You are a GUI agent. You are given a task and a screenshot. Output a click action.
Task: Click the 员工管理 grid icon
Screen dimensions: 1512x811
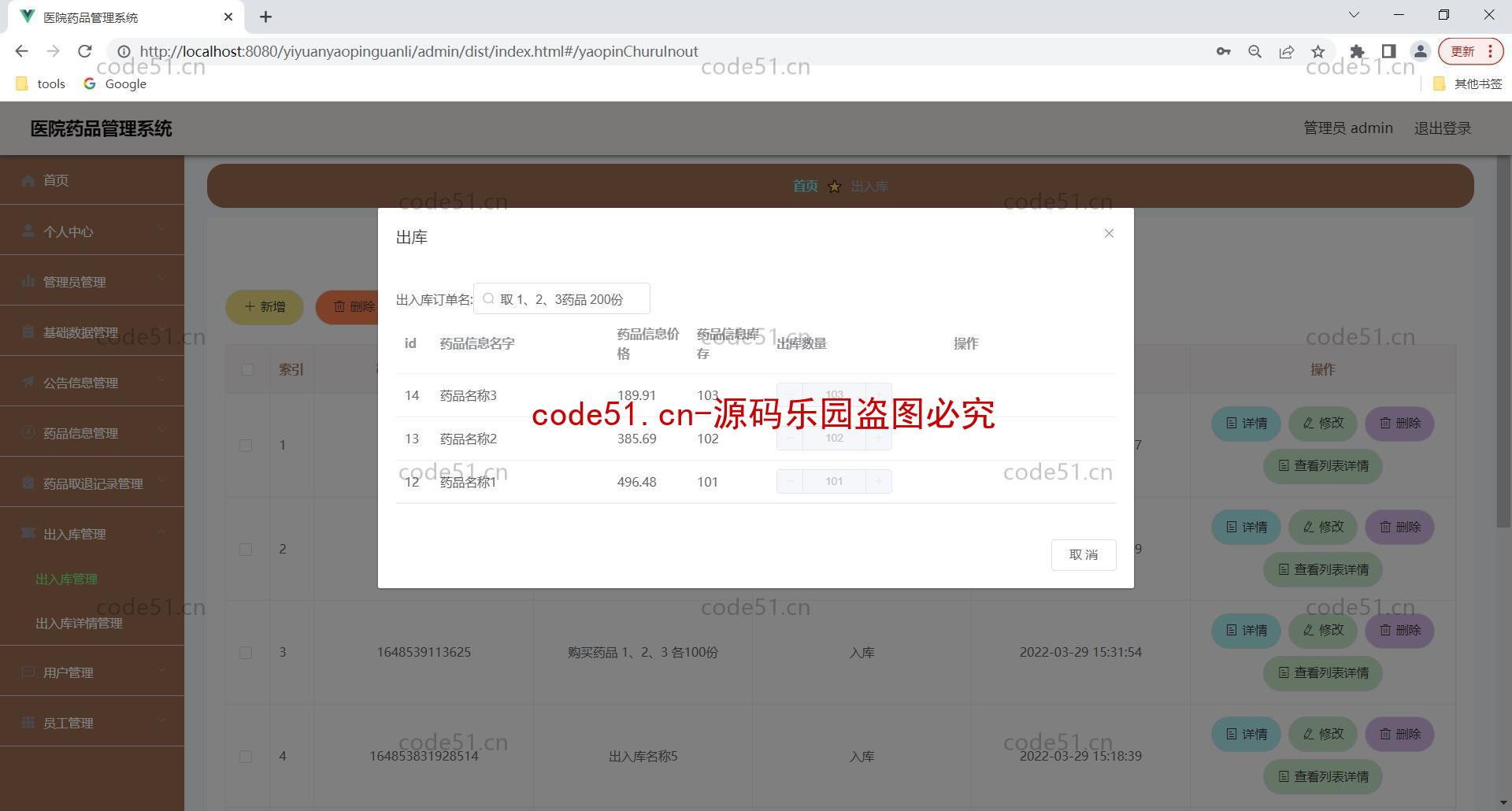[x=28, y=722]
